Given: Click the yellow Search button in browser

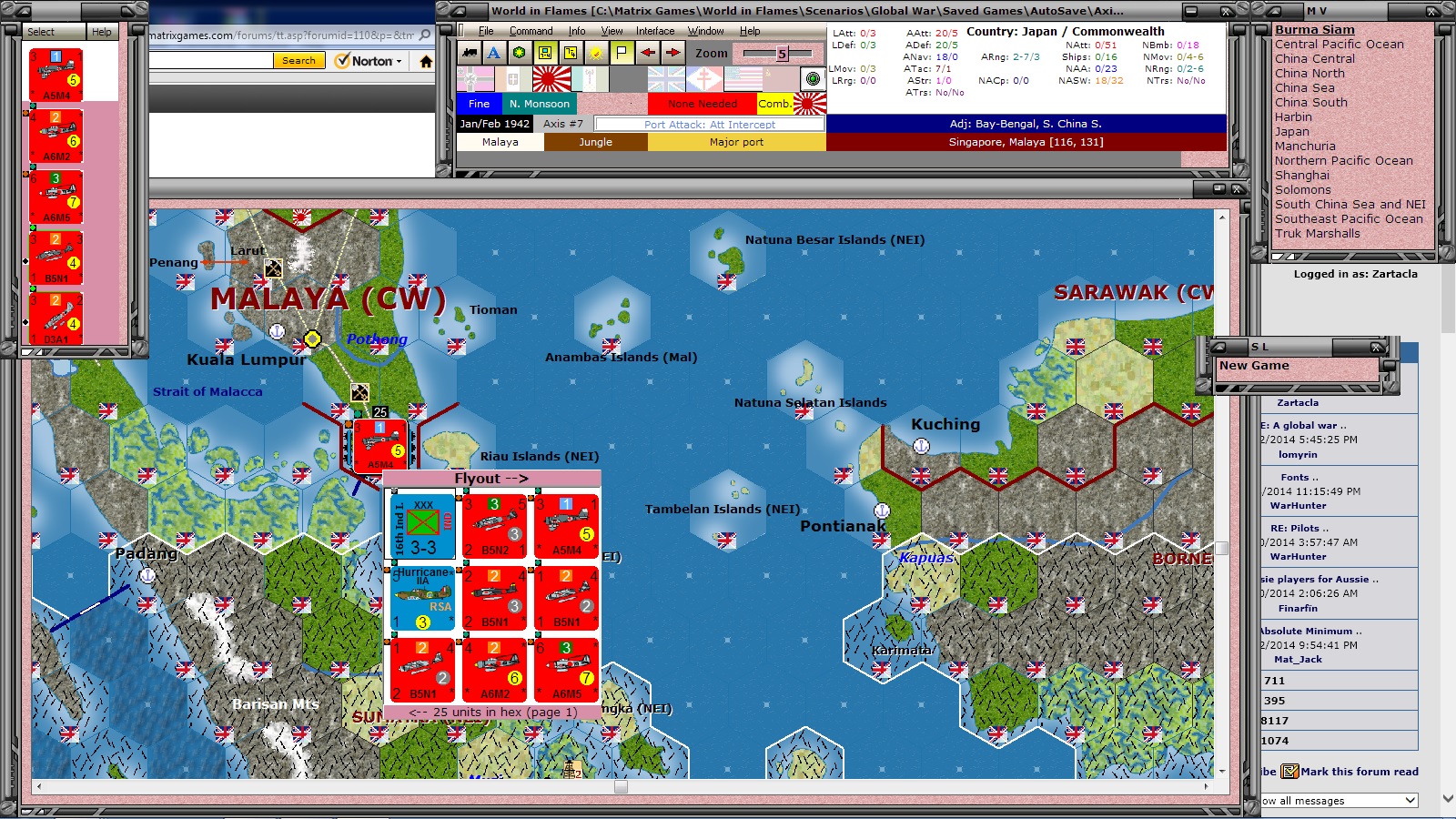Looking at the screenshot, I should pyautogui.click(x=298, y=60).
